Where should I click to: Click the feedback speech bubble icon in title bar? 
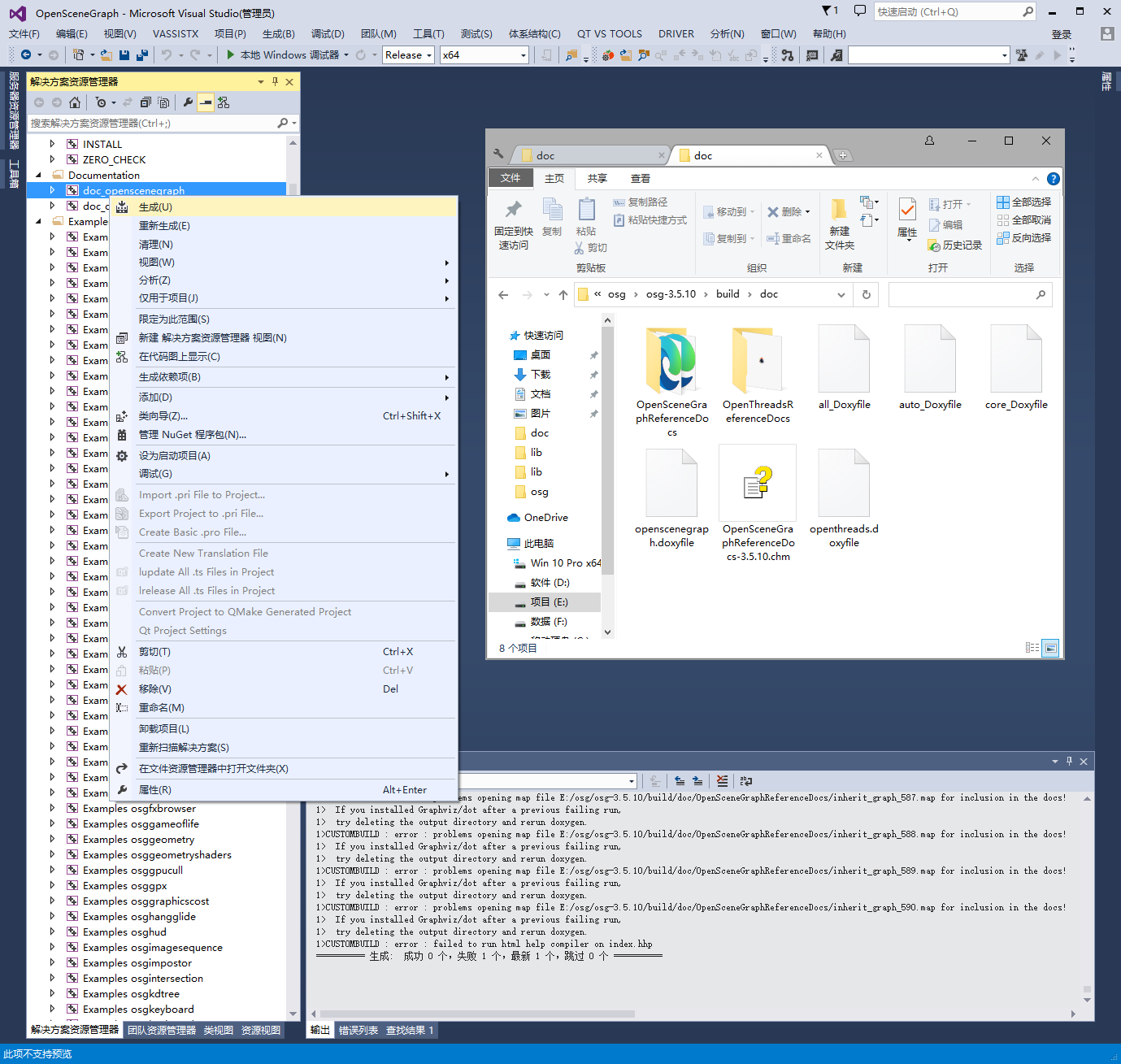(859, 11)
